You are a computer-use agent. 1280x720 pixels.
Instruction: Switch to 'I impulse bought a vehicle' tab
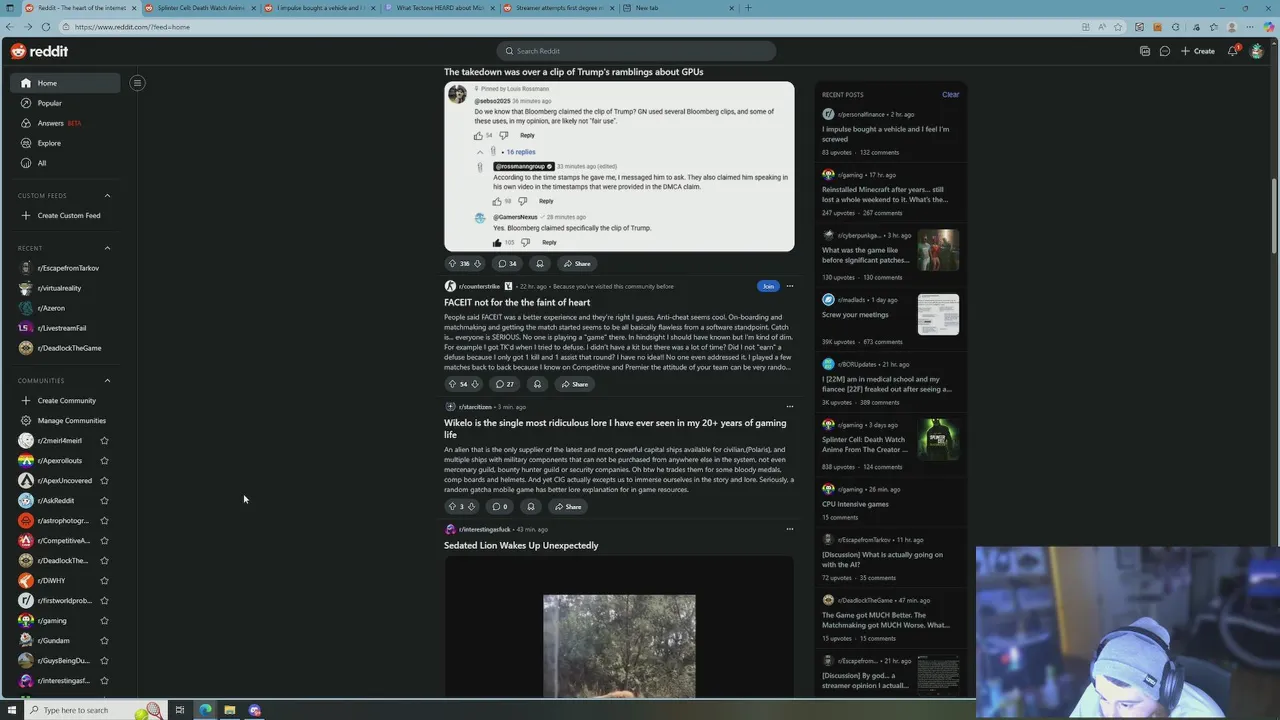(320, 8)
